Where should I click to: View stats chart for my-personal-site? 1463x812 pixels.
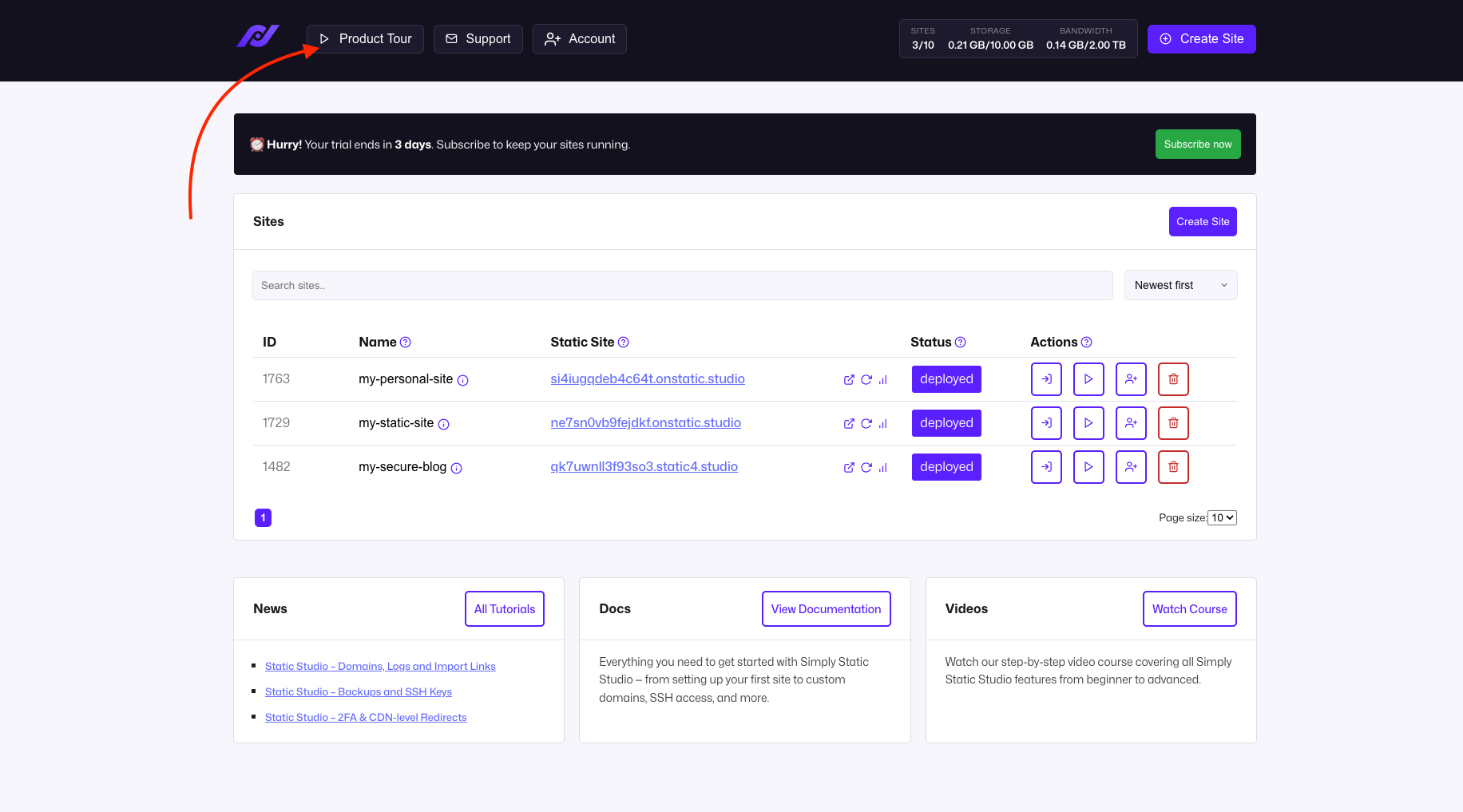(x=883, y=380)
